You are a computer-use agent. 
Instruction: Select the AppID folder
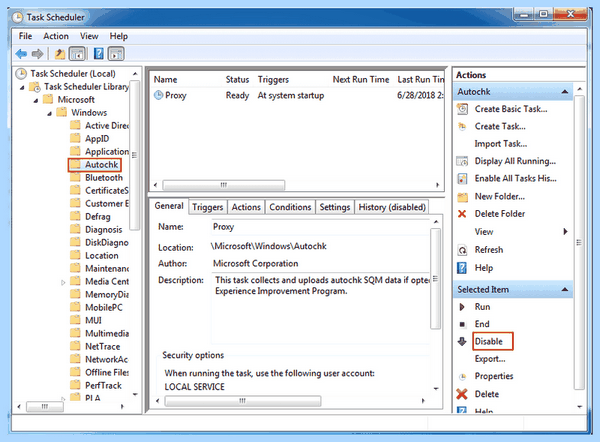[x=97, y=139]
